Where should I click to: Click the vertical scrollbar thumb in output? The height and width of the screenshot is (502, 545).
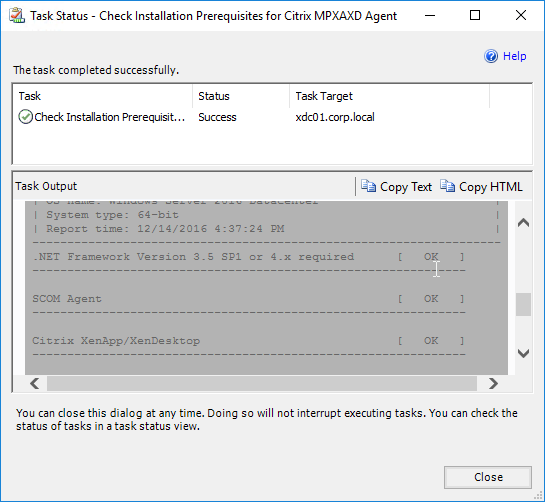pos(523,305)
